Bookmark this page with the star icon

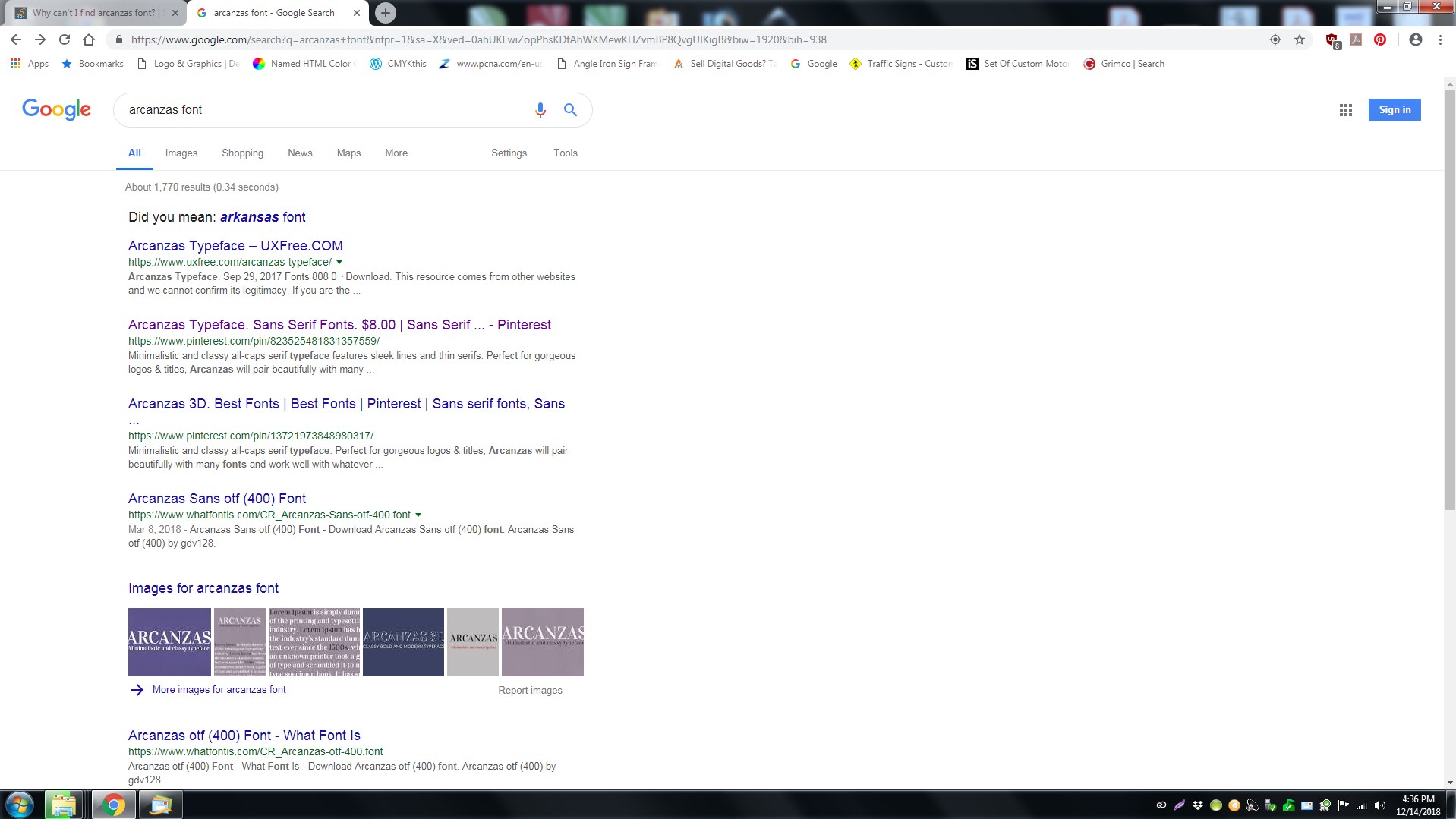tap(1300, 39)
